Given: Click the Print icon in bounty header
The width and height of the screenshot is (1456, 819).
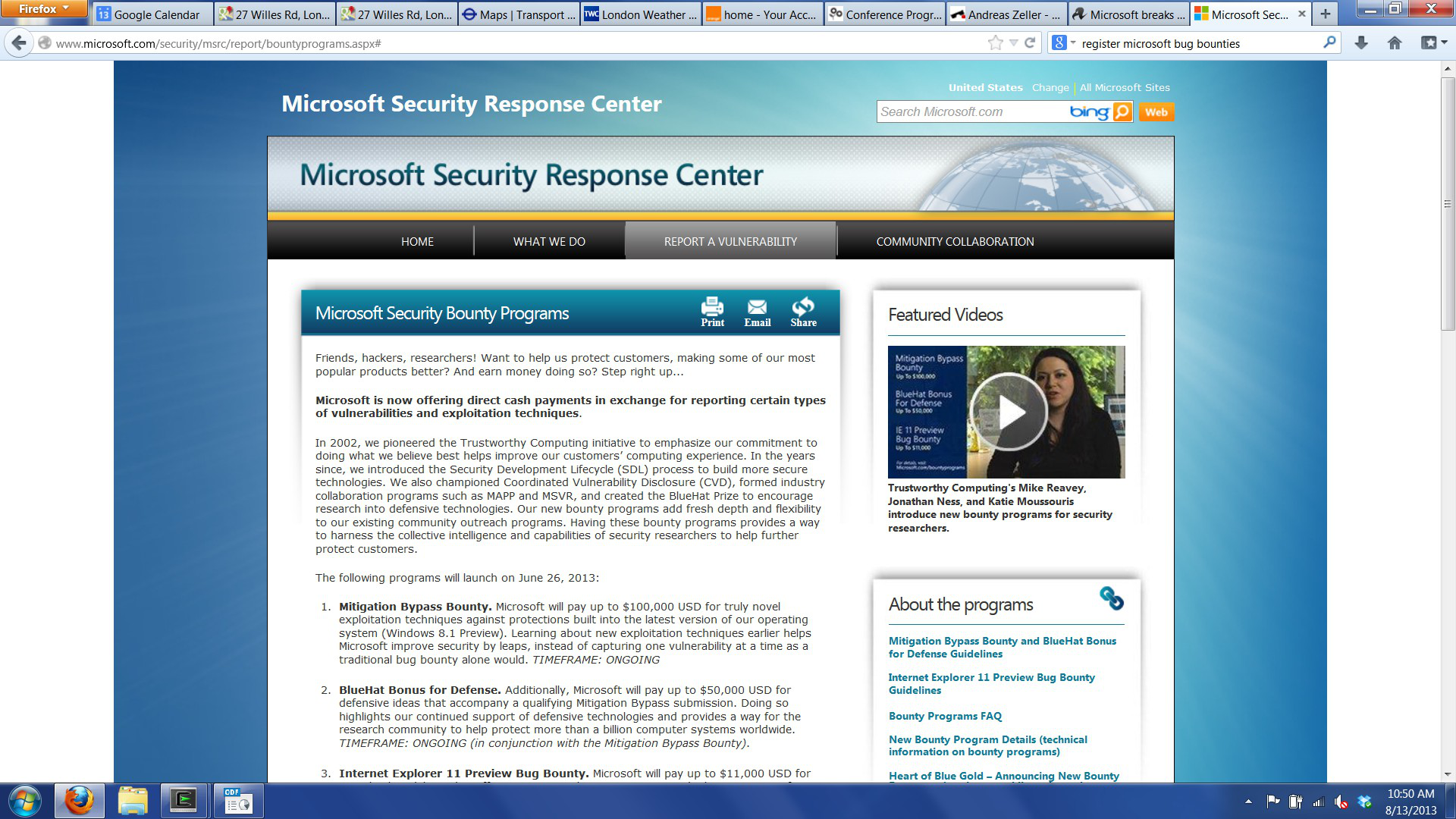Looking at the screenshot, I should 712,307.
